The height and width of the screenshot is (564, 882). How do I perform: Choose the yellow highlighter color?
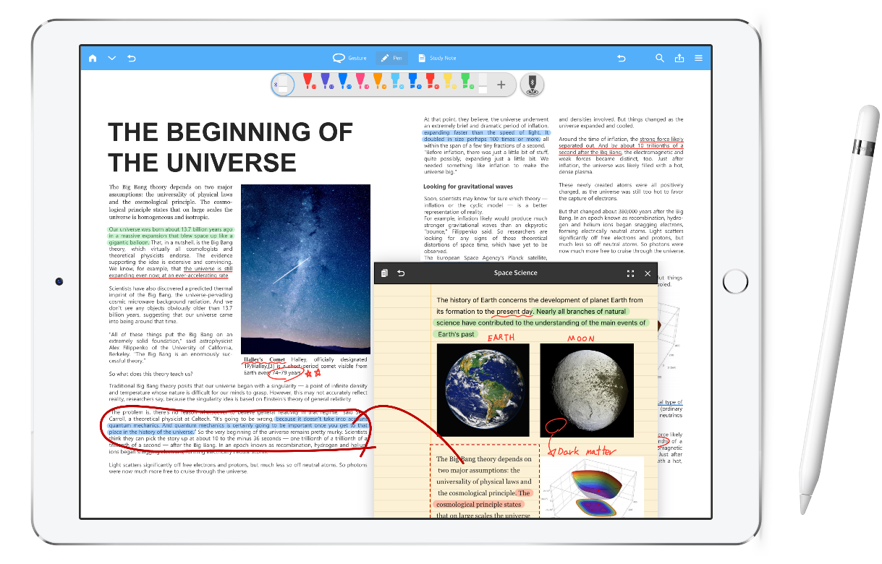click(x=449, y=82)
